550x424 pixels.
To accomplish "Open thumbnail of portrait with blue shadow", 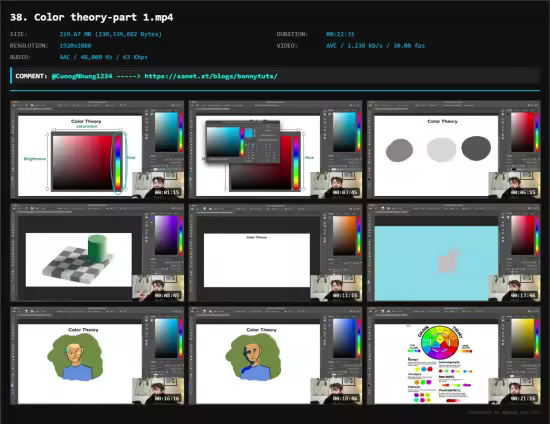I will (x=275, y=356).
